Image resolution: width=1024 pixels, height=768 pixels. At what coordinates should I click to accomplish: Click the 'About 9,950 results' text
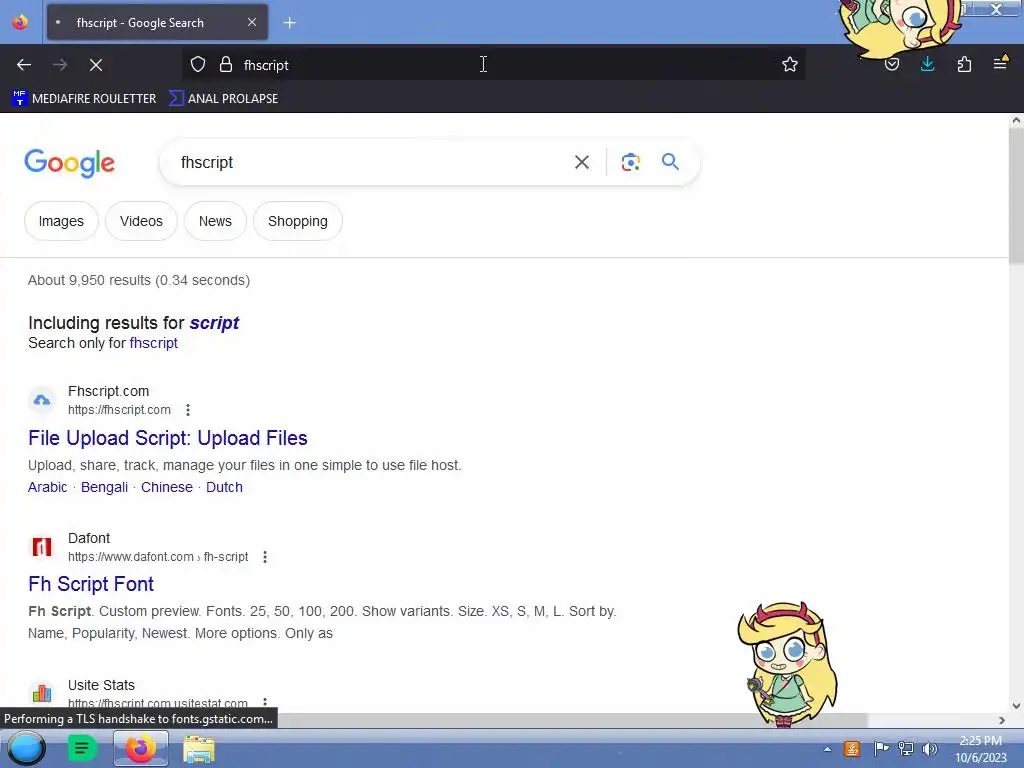(139, 281)
